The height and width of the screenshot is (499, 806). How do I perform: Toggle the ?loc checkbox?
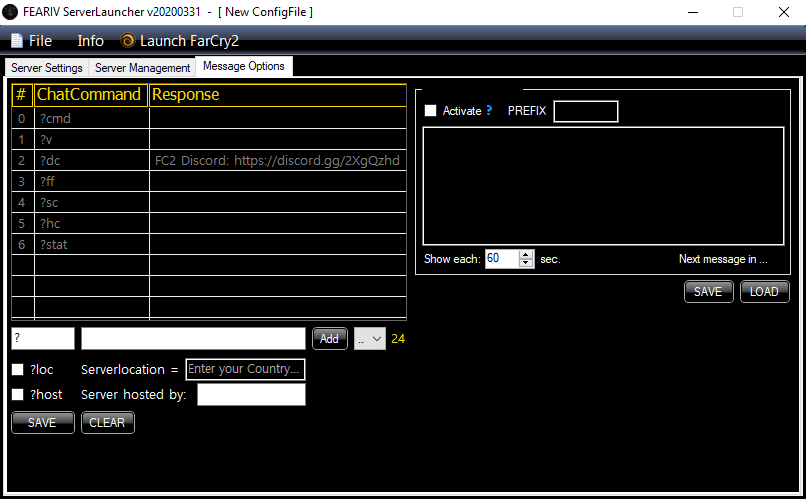click(18, 369)
